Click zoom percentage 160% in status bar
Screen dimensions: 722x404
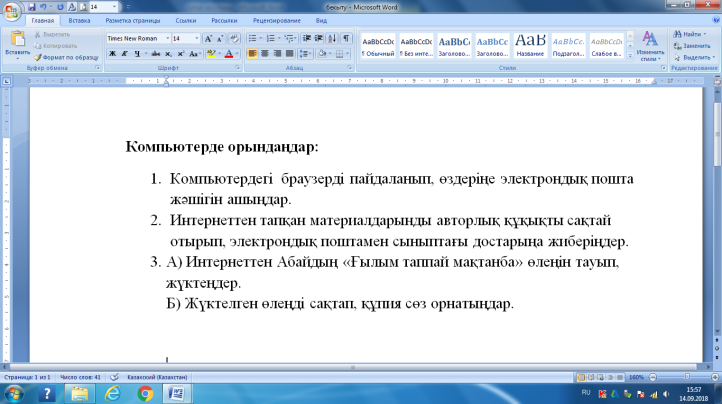pyautogui.click(x=636, y=377)
